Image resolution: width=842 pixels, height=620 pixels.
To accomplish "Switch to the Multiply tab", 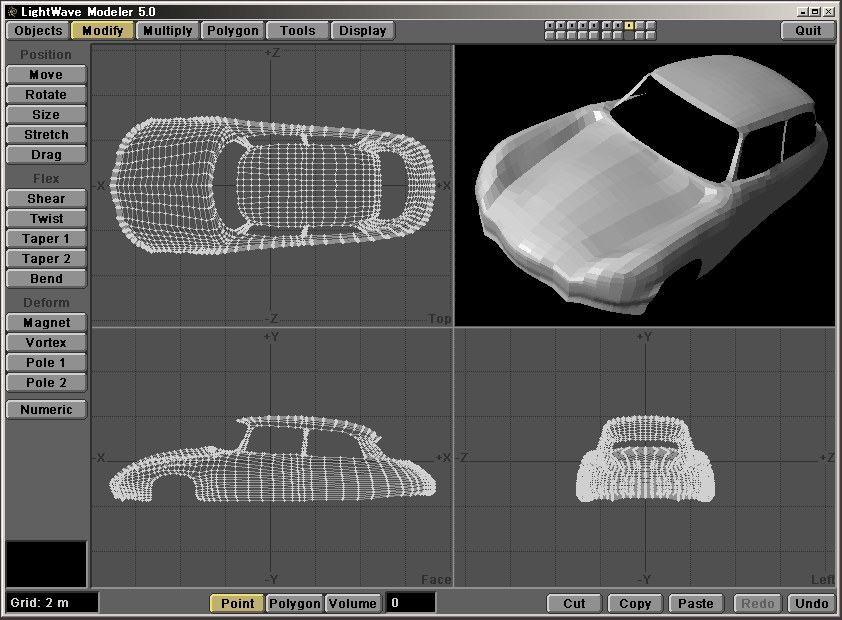I will click(x=167, y=30).
